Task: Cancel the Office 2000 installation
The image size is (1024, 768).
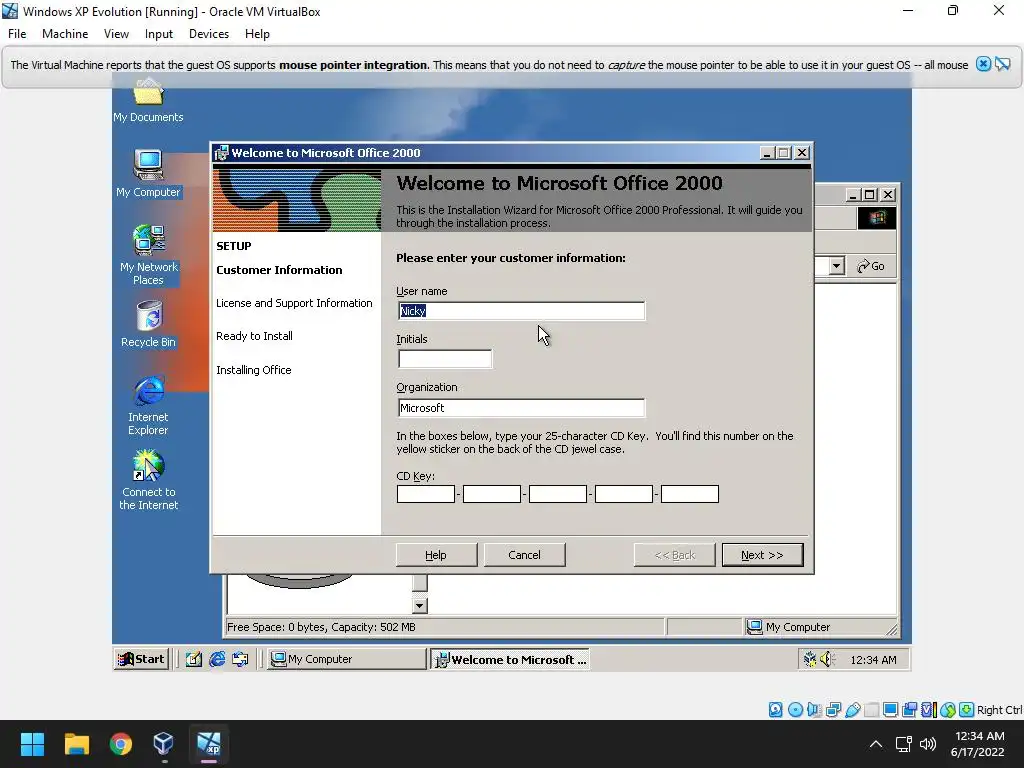Action: tap(524, 554)
